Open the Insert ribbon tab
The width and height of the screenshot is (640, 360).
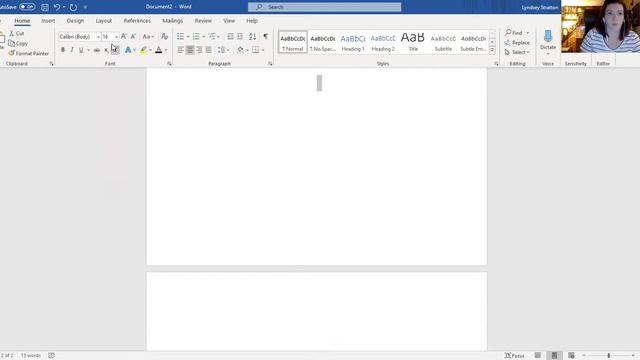tap(48, 20)
